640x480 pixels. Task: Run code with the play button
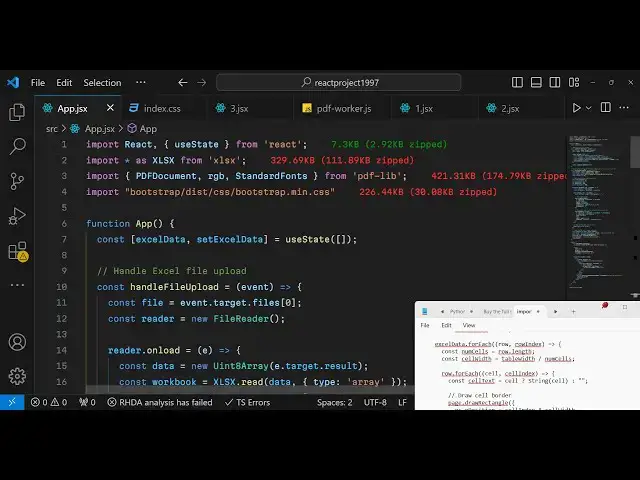coord(576,108)
